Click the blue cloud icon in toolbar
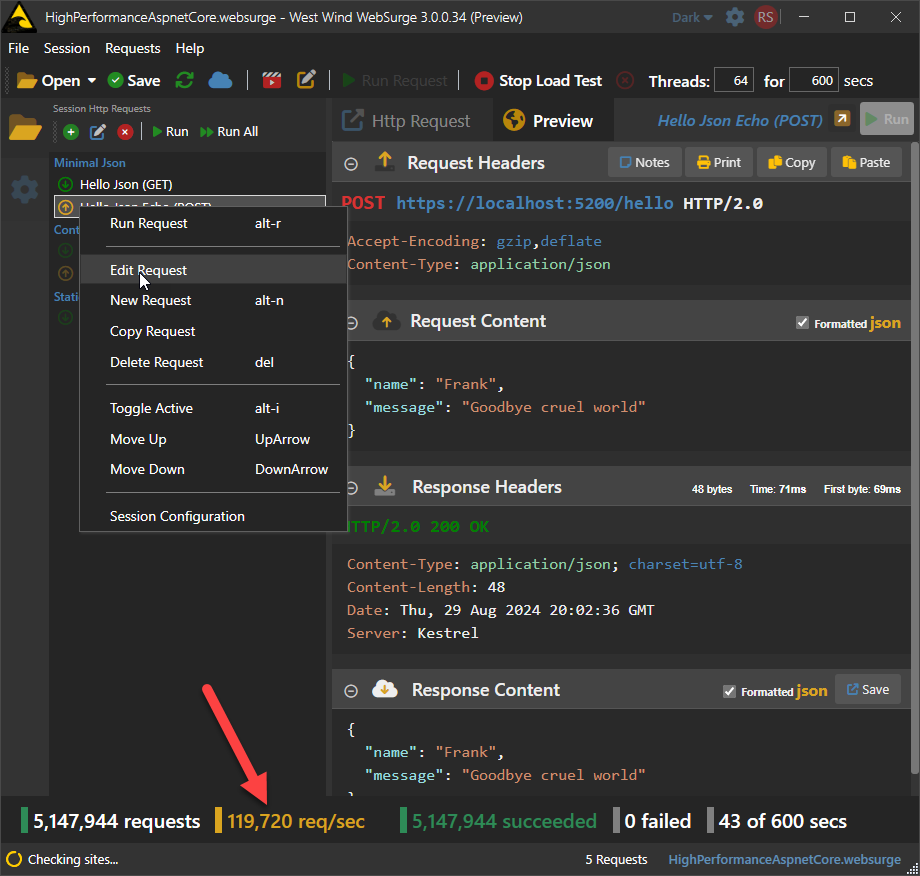Viewport: 920px width, 876px height. (x=221, y=80)
